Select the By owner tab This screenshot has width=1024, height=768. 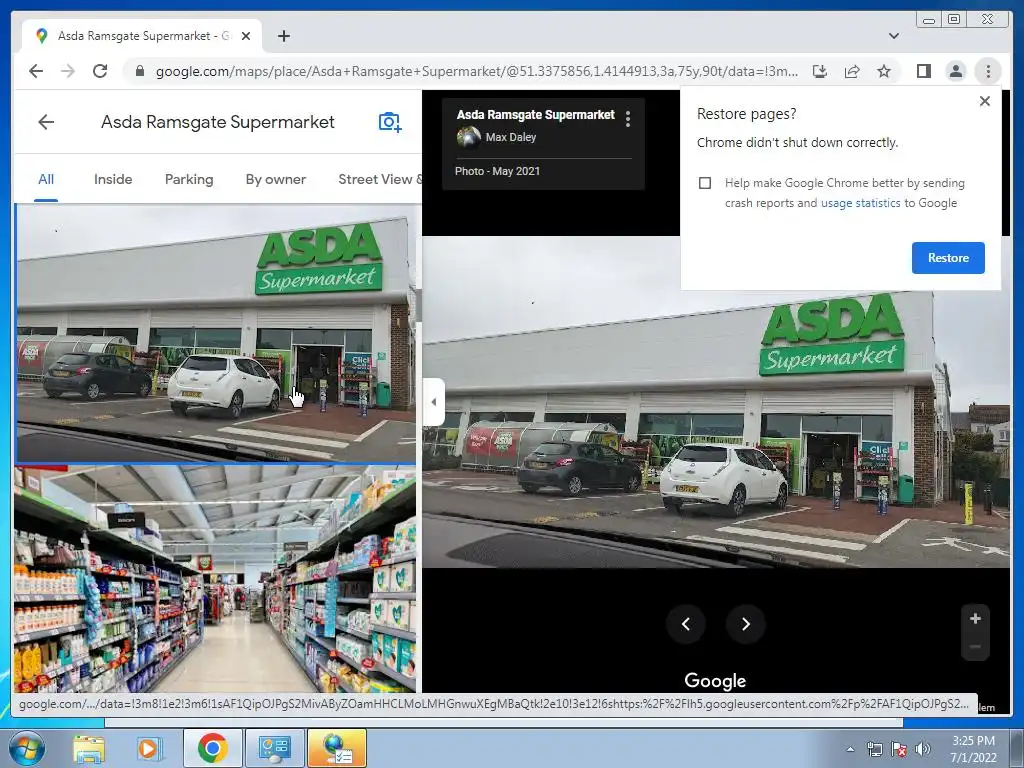(276, 179)
